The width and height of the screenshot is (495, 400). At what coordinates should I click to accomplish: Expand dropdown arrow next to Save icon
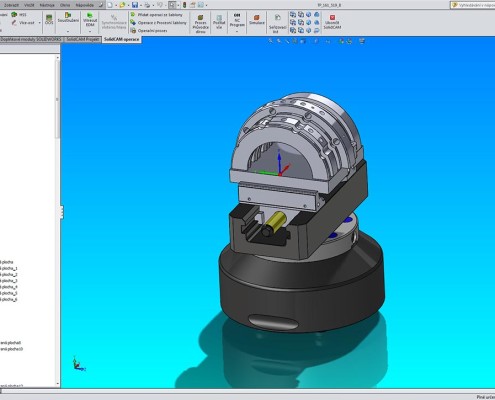140,5
